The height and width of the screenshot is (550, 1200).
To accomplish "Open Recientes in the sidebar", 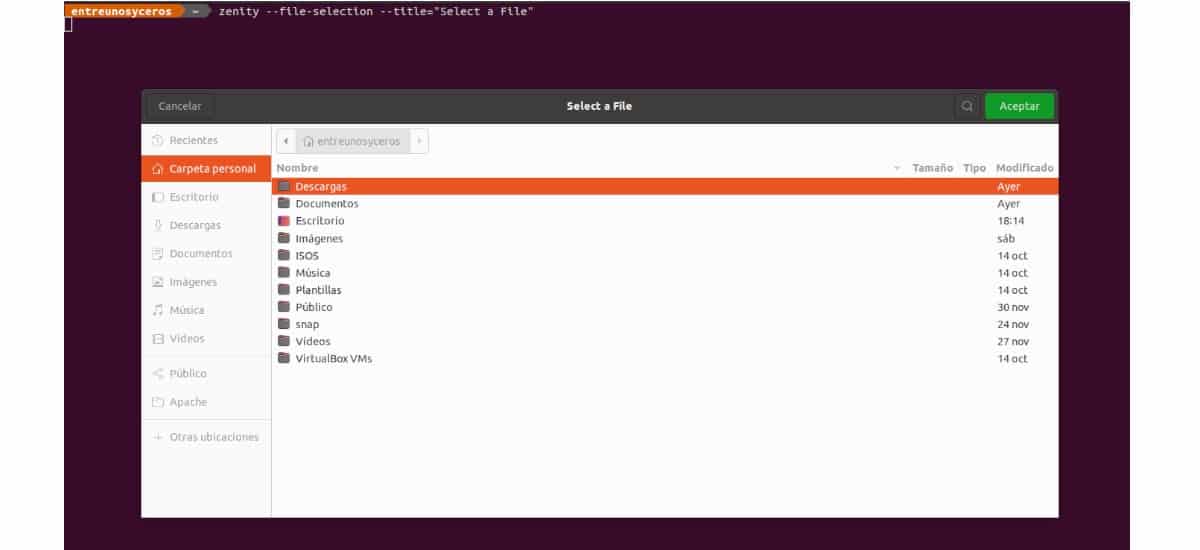I will point(193,141).
